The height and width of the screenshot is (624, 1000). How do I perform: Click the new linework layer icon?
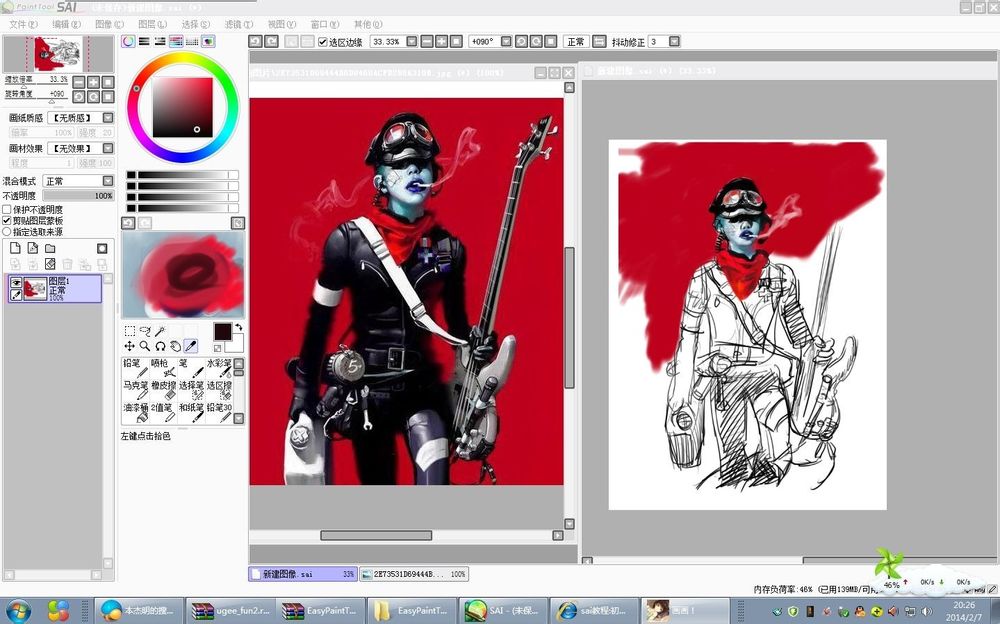pos(33,248)
